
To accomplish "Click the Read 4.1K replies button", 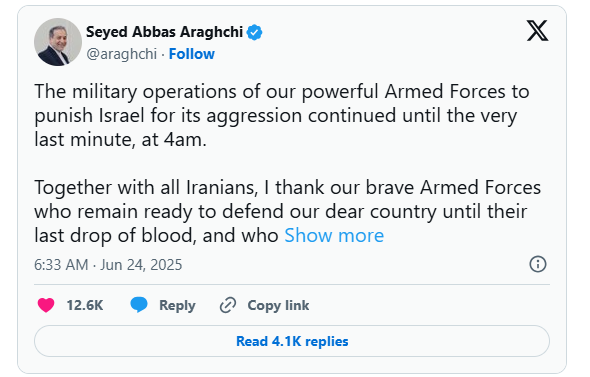I will (292, 341).
